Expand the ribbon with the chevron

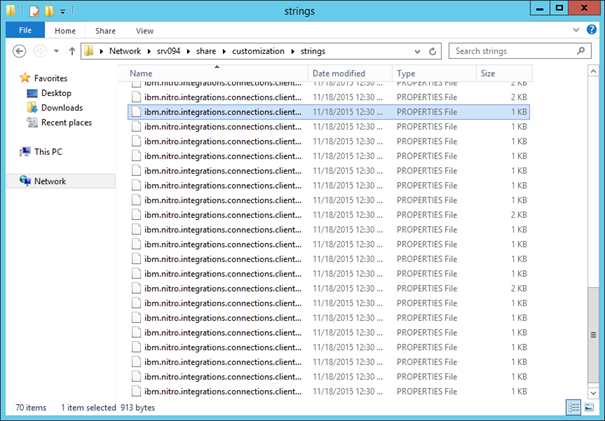[578, 31]
